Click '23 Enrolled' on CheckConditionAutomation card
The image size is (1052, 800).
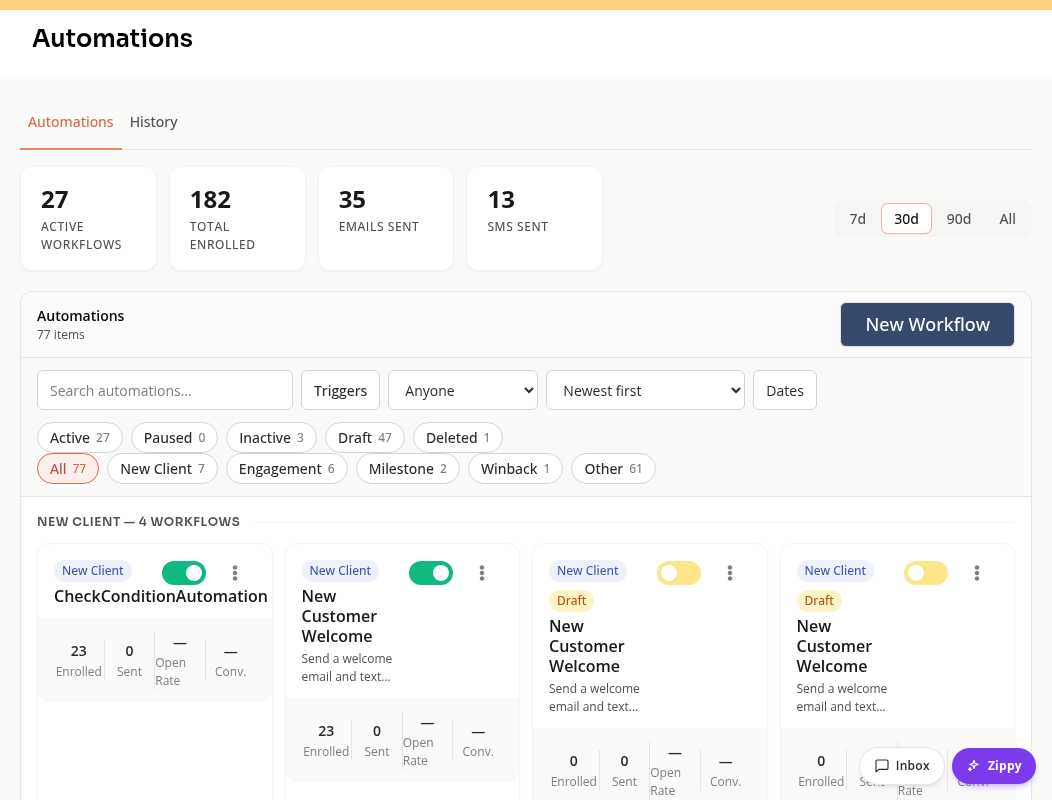(78, 660)
